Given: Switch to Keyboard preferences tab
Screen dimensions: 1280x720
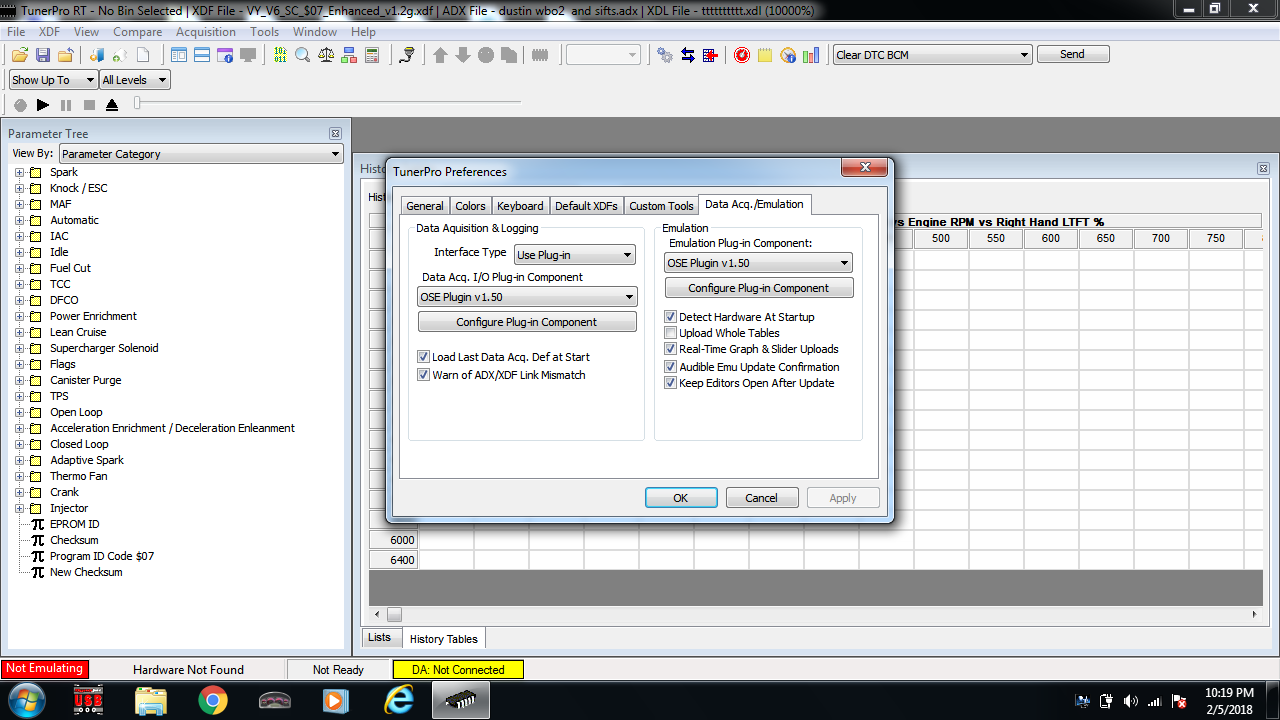Looking at the screenshot, I should (520, 206).
